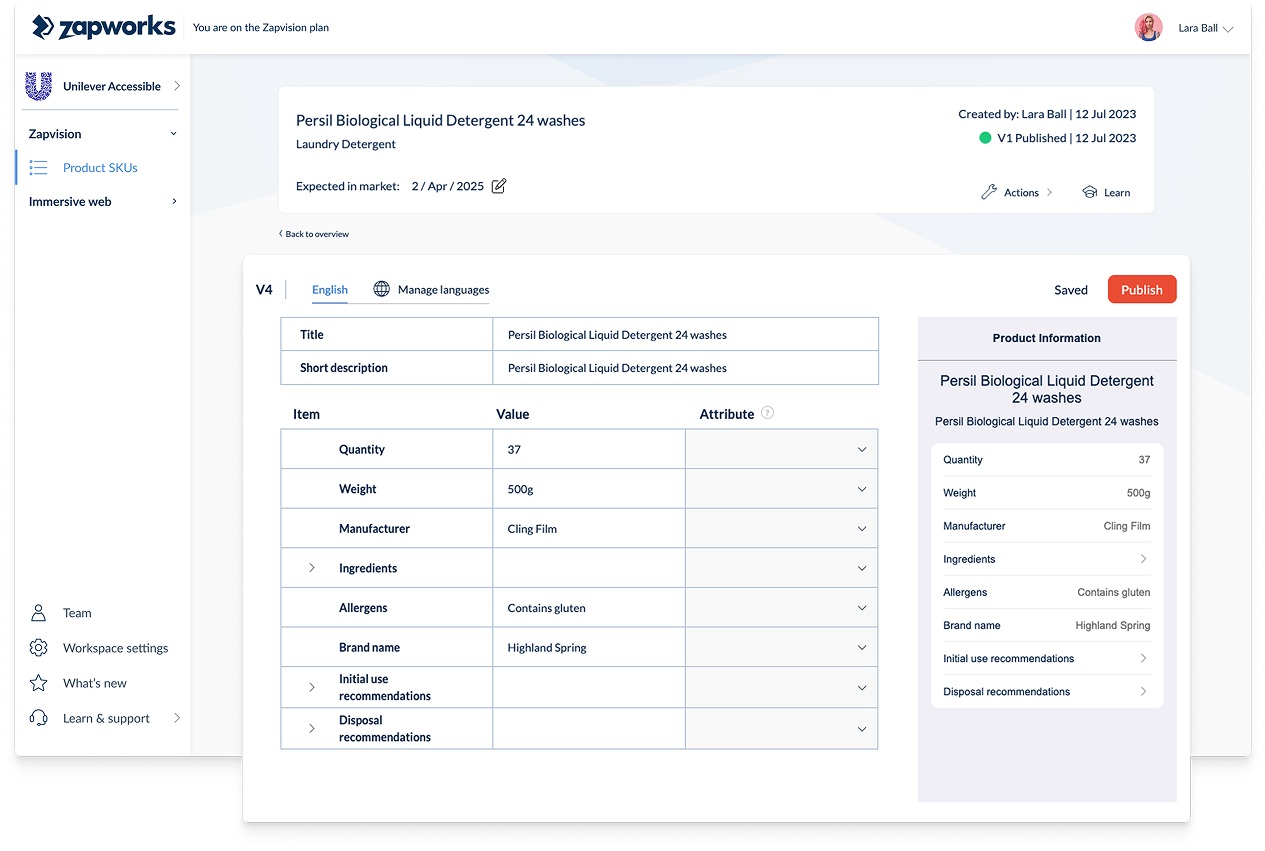Viewport: 1265px width, 851px height.
Task: Click the Manage languages globe icon
Action: click(381, 289)
